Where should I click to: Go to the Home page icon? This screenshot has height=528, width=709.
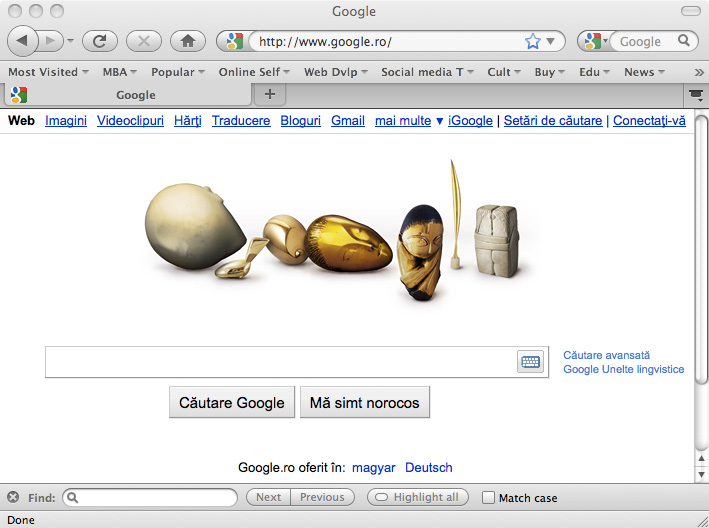coord(188,41)
